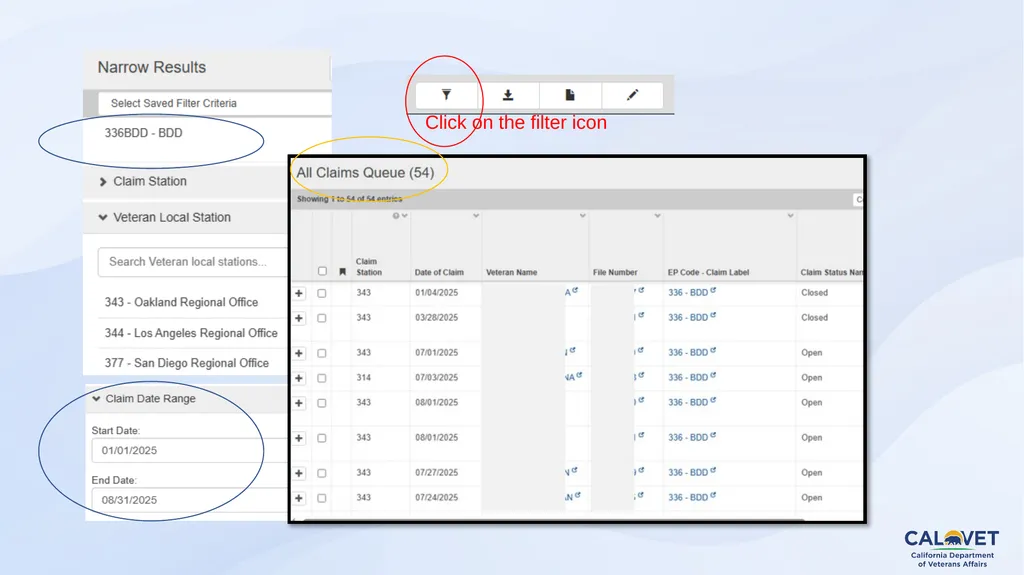The image size is (1024, 575).
Task: Click the download arrow icon
Action: (x=507, y=95)
